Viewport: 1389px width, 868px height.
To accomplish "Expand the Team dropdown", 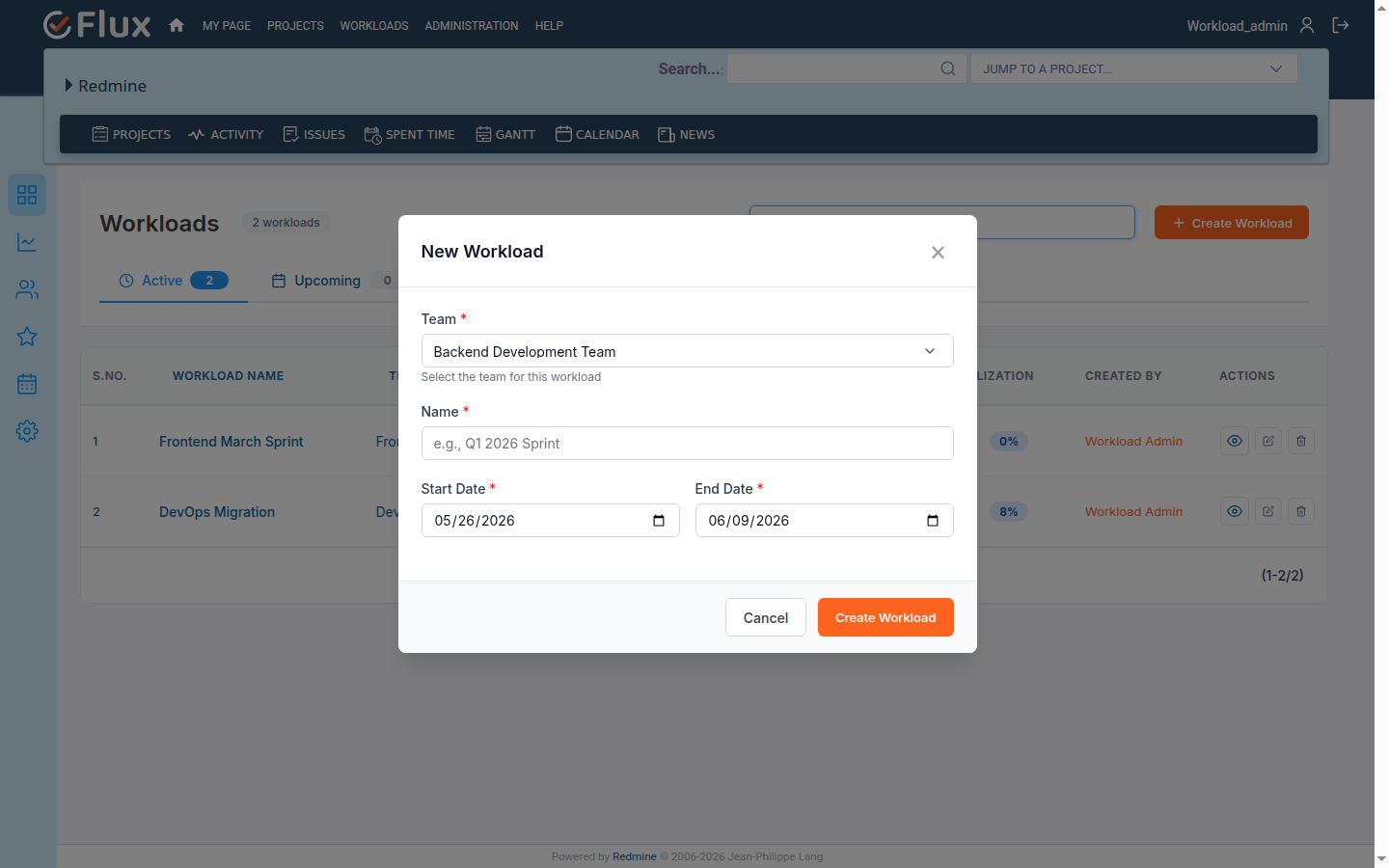I will point(687,351).
